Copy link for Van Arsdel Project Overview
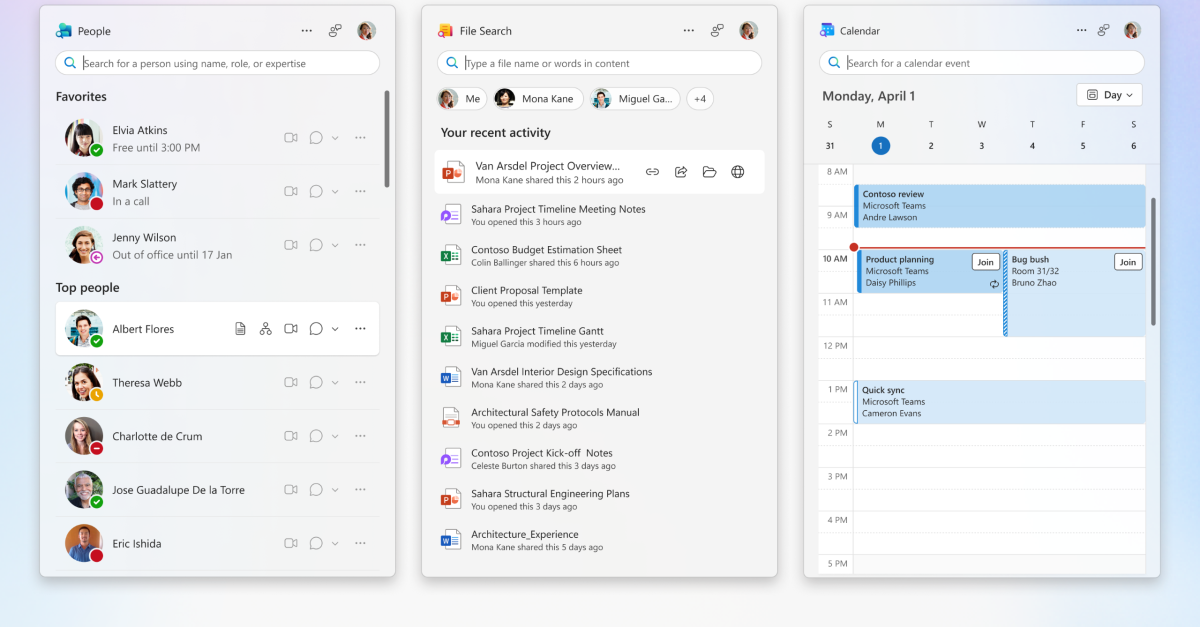This screenshot has width=1200, height=627. (652, 172)
